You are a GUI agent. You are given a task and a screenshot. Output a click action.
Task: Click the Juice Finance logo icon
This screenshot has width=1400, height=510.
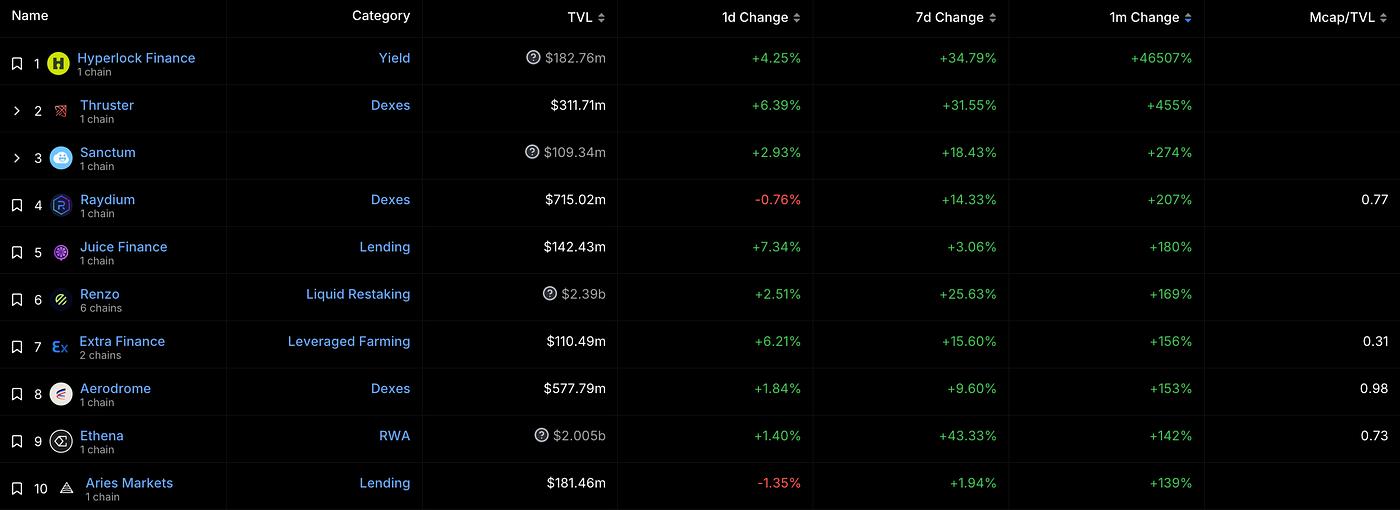[61, 252]
